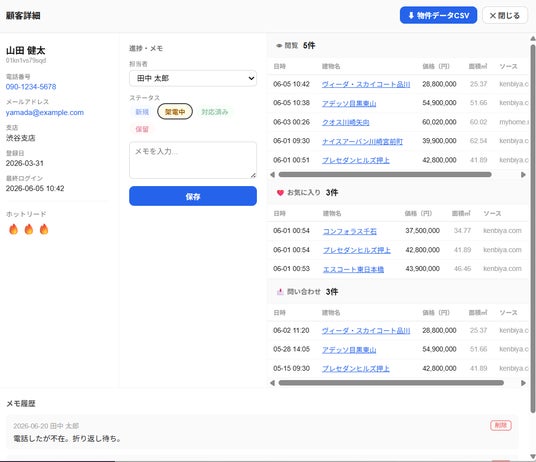This screenshot has height=462, width=536.
Task: Open アデッソ目黒東山 in the 問い合わせ list
Action: click(x=349, y=350)
